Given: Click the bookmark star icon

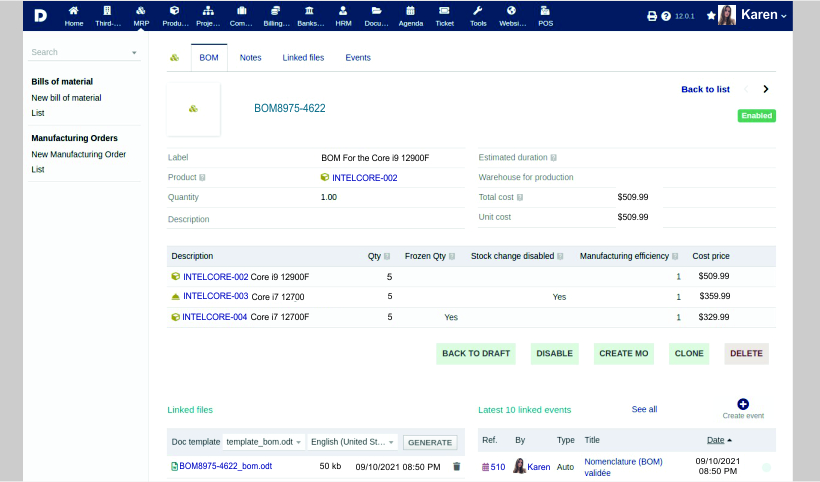Looking at the screenshot, I should 711,16.
